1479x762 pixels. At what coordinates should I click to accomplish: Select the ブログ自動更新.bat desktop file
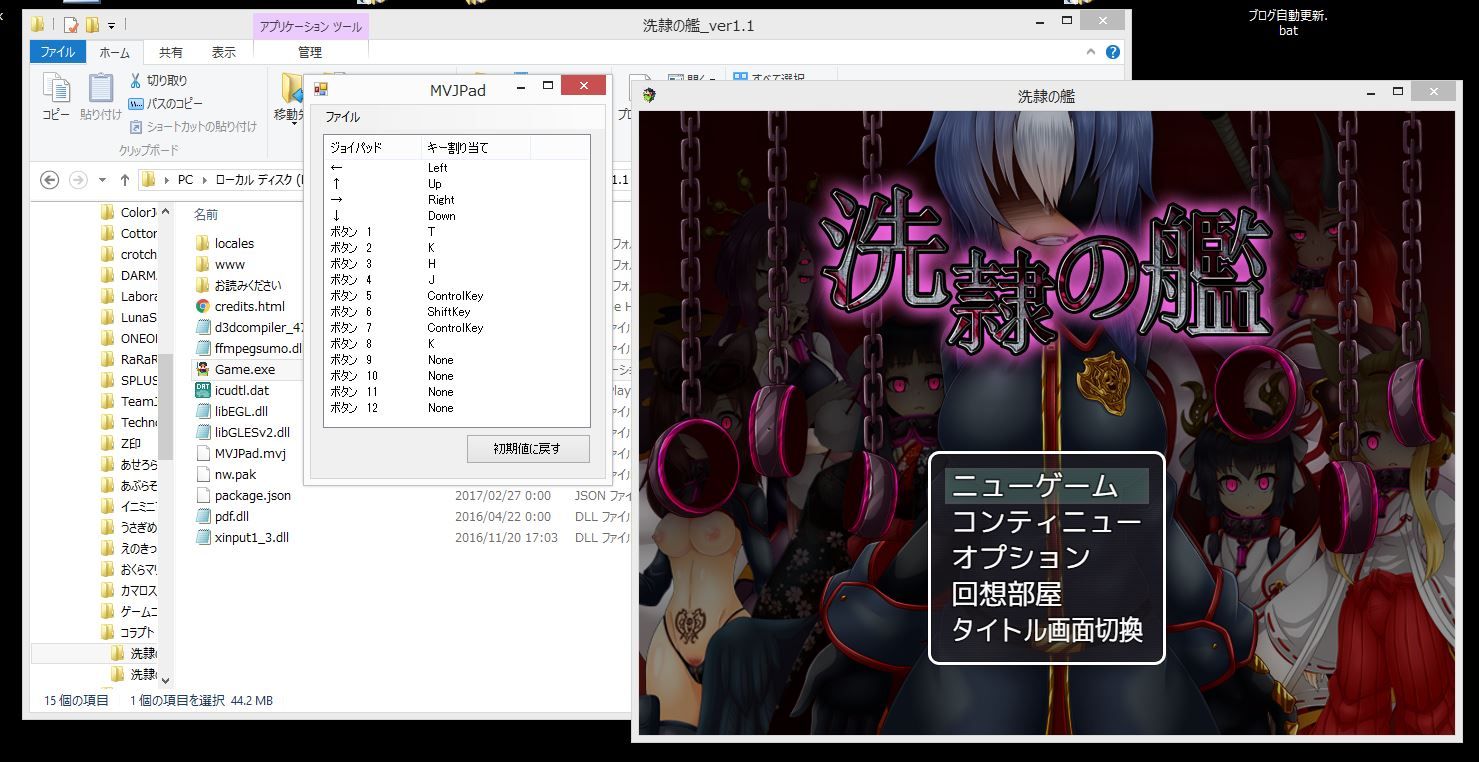[x=1288, y=22]
